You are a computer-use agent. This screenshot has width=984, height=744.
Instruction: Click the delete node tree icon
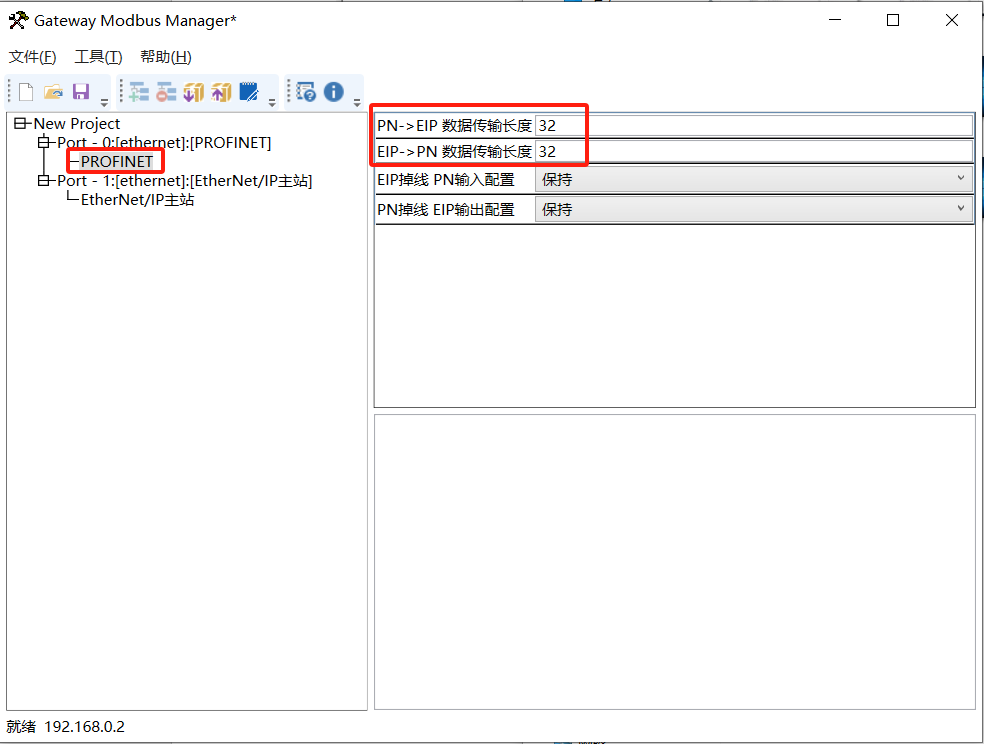[x=166, y=92]
